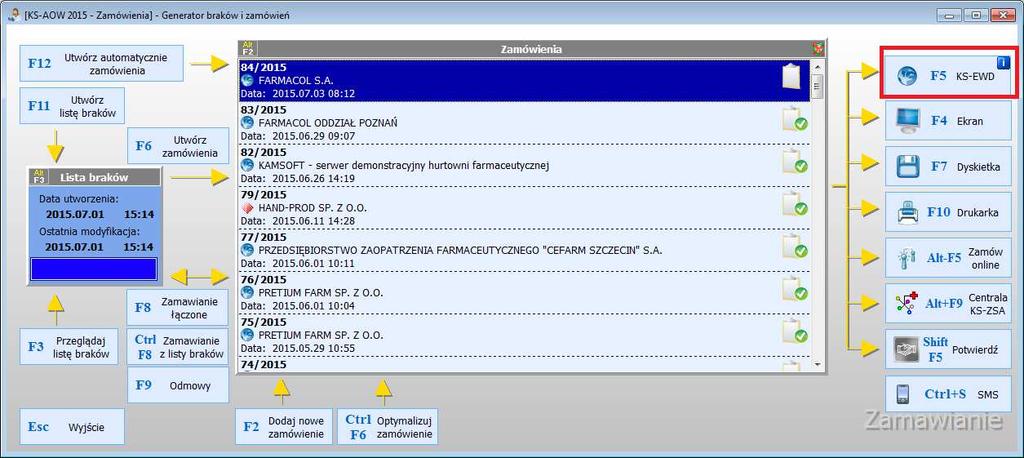This screenshot has height=458, width=1024.
Task: Select order 76/2015 PRETIUM FARM
Action: [x=524, y=293]
